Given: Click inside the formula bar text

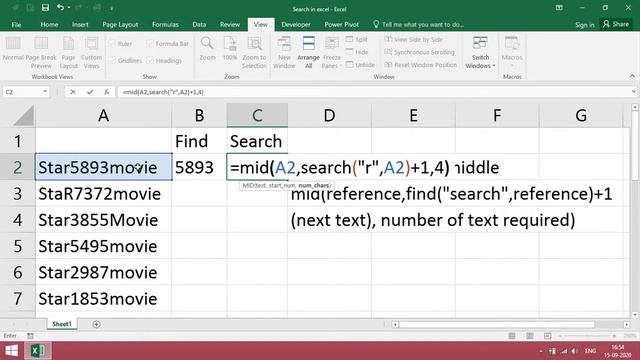Looking at the screenshot, I should (x=163, y=92).
